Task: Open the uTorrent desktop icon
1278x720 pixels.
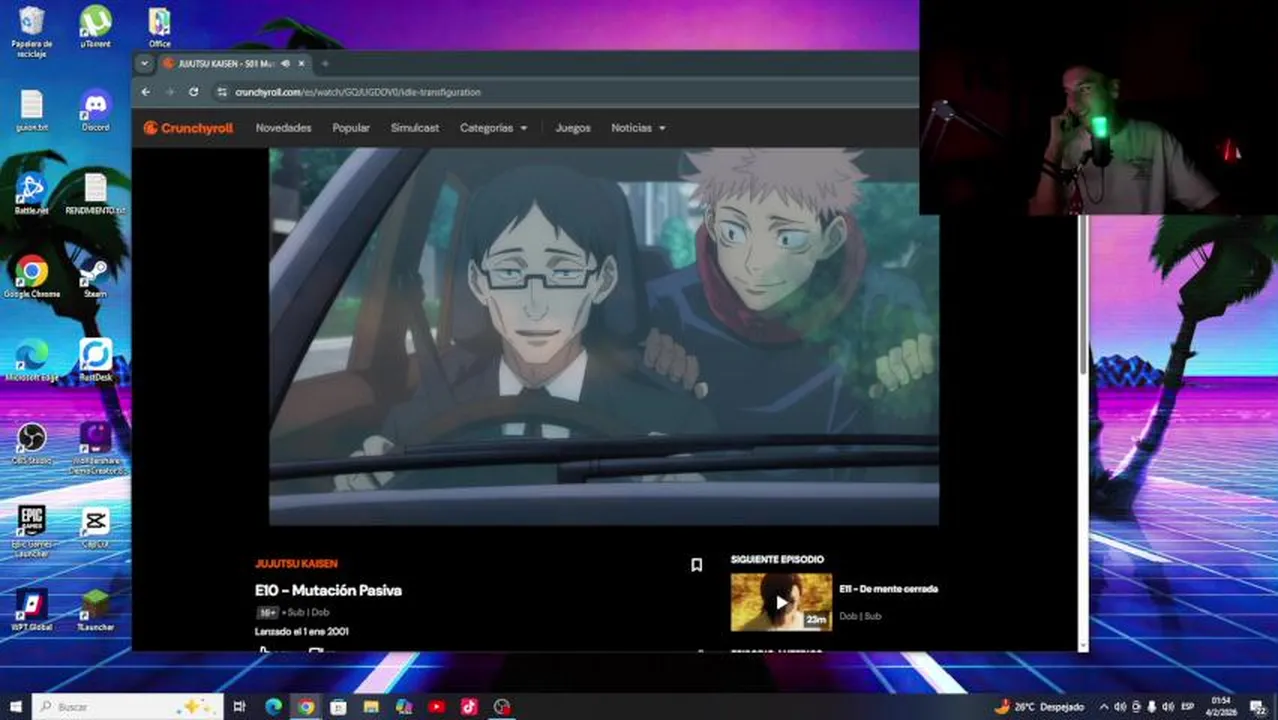Action: click(x=95, y=27)
